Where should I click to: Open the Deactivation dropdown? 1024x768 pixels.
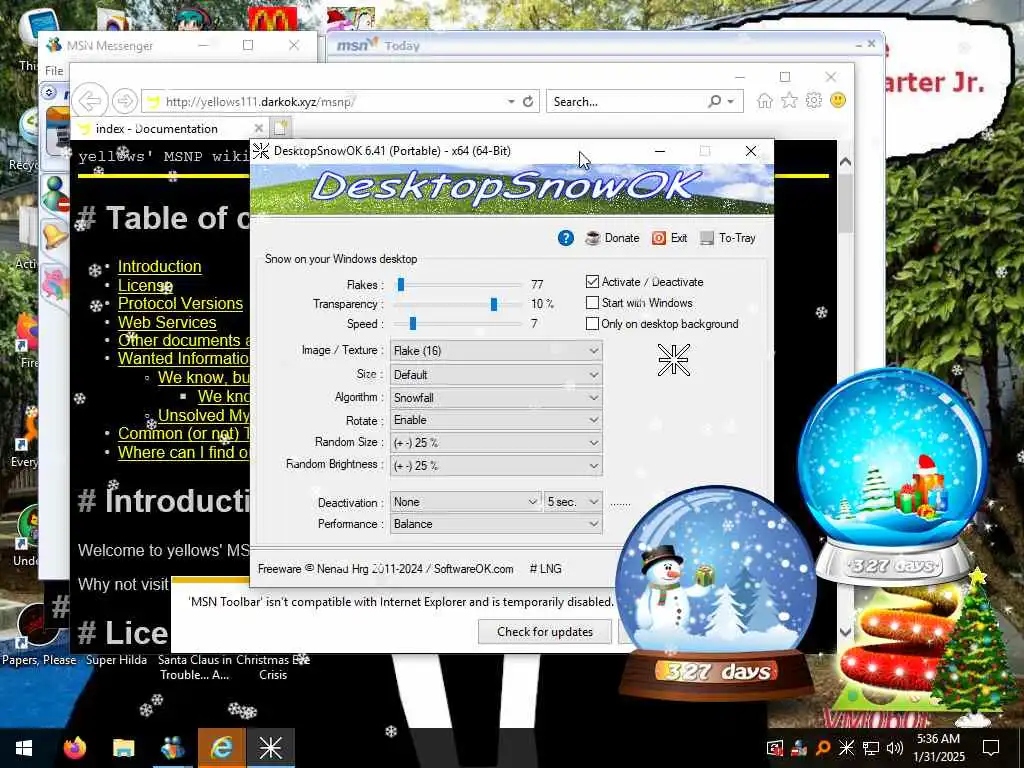pos(466,502)
